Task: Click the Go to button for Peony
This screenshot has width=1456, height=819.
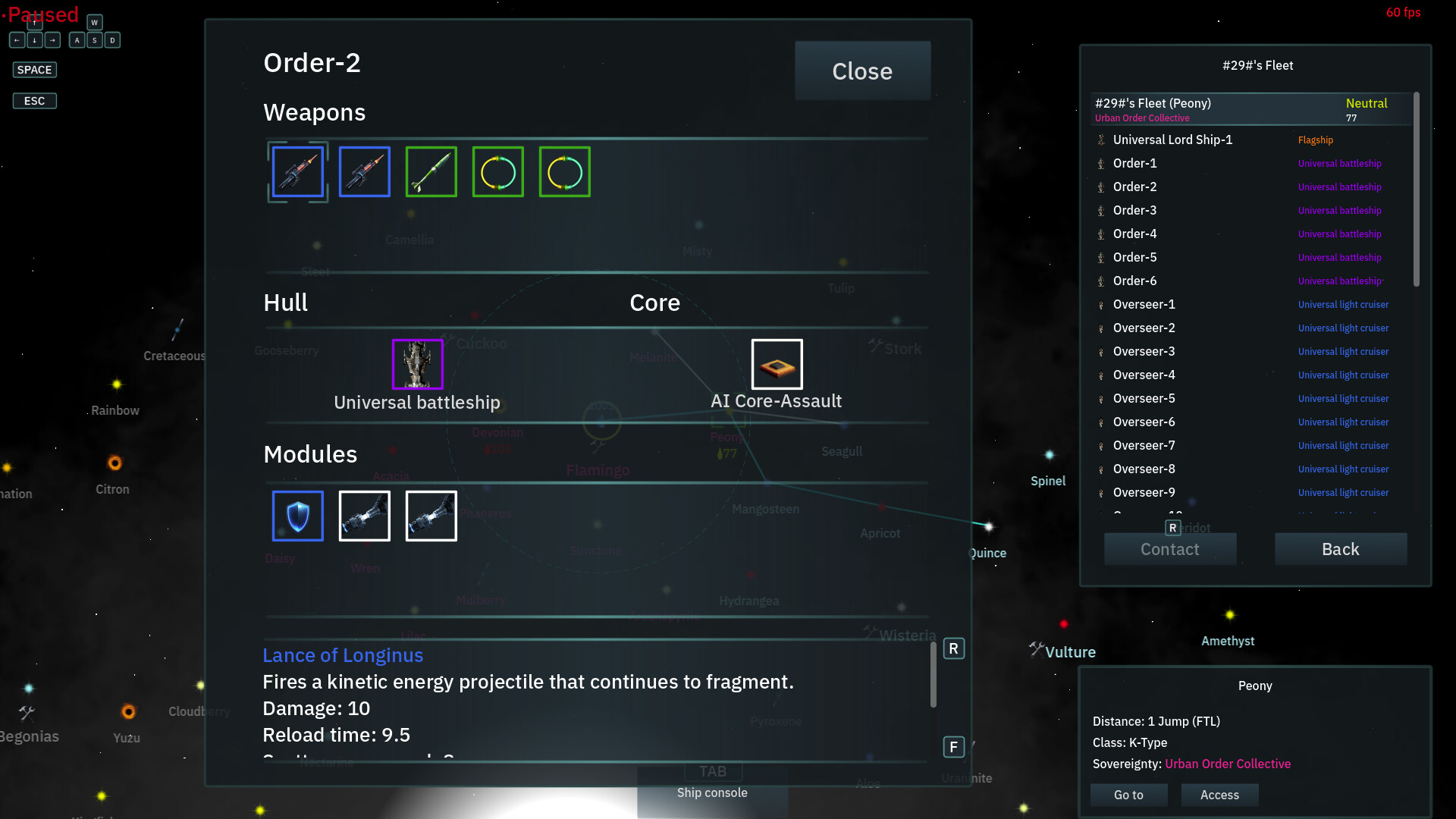Action: click(1128, 795)
